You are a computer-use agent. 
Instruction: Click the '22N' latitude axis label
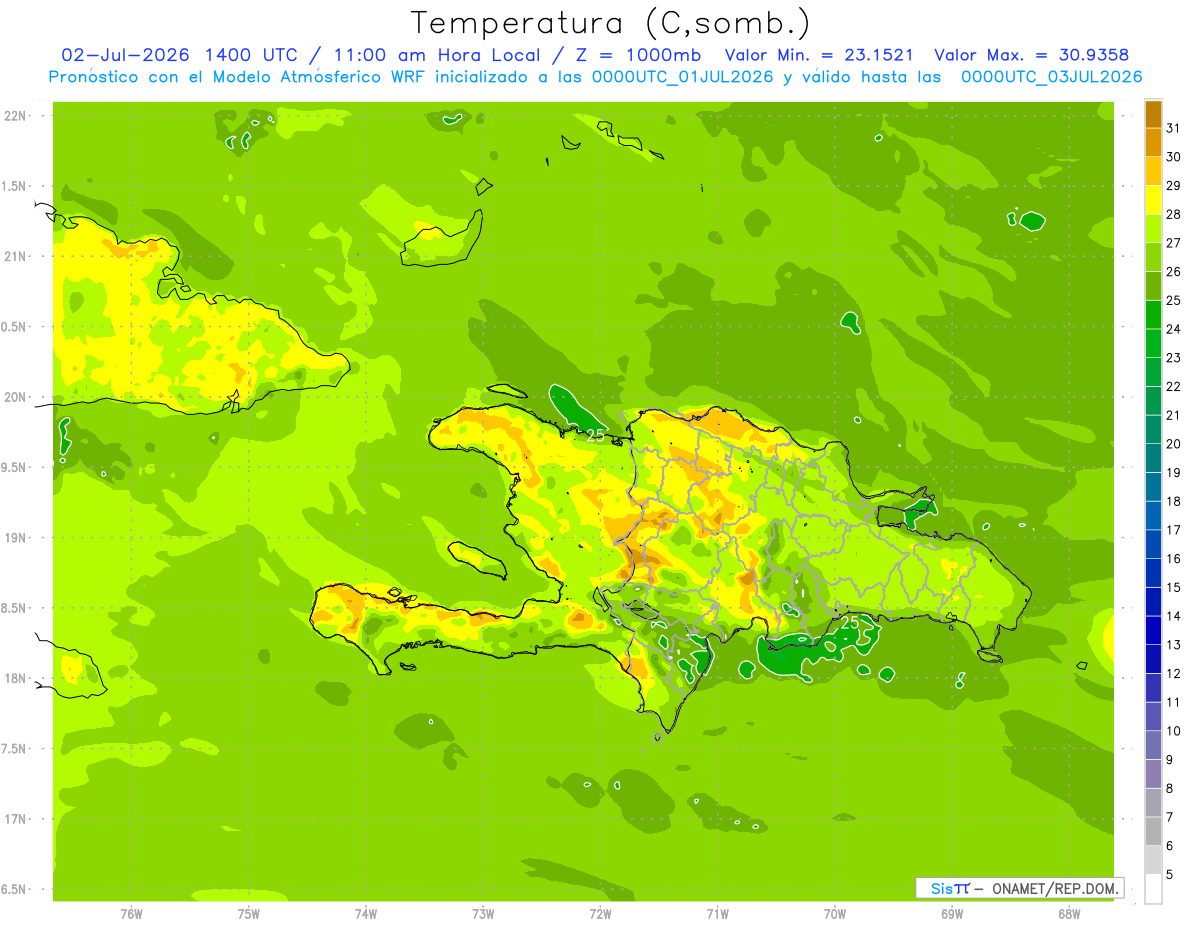pos(15,115)
